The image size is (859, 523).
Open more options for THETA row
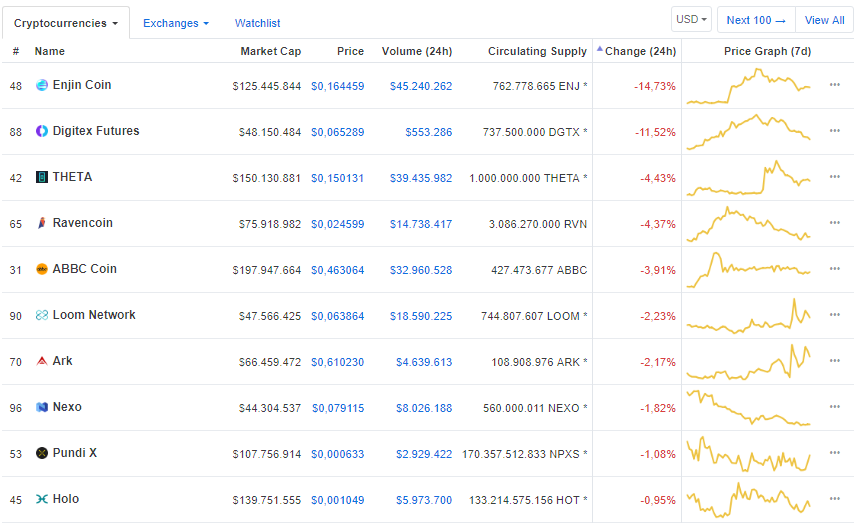[x=834, y=177]
